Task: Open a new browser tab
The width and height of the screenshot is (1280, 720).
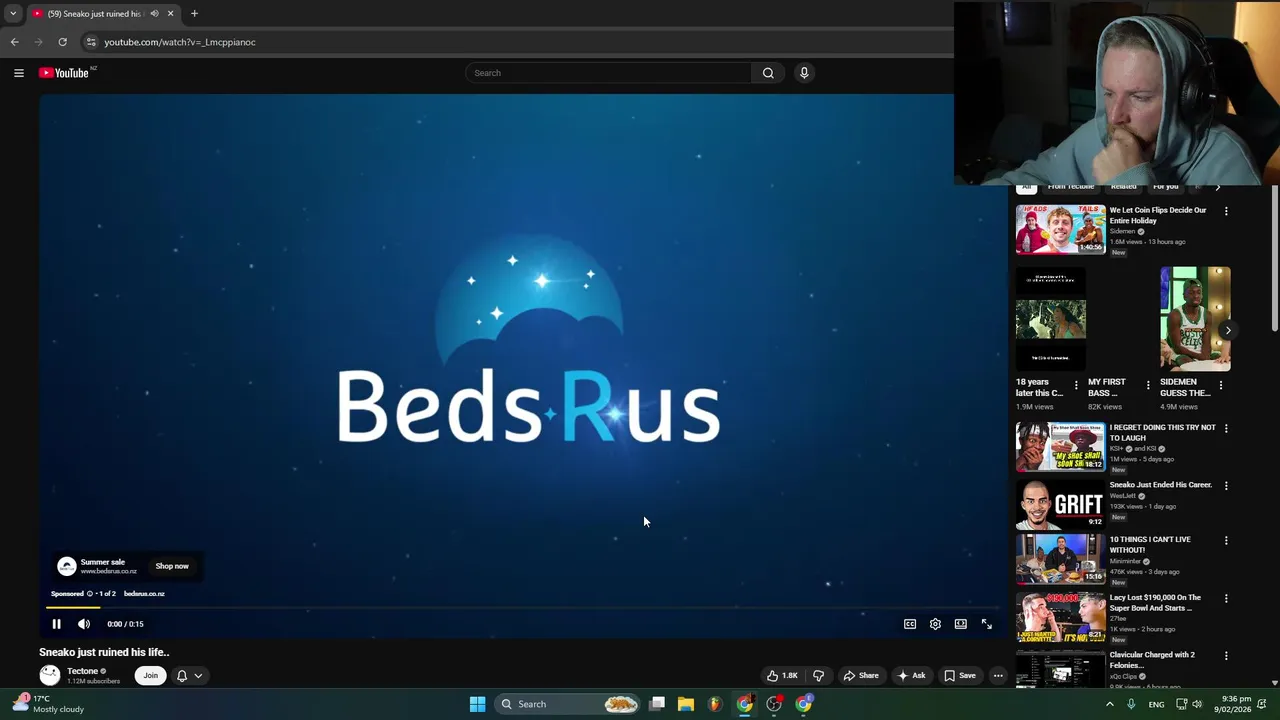Action: point(194,14)
